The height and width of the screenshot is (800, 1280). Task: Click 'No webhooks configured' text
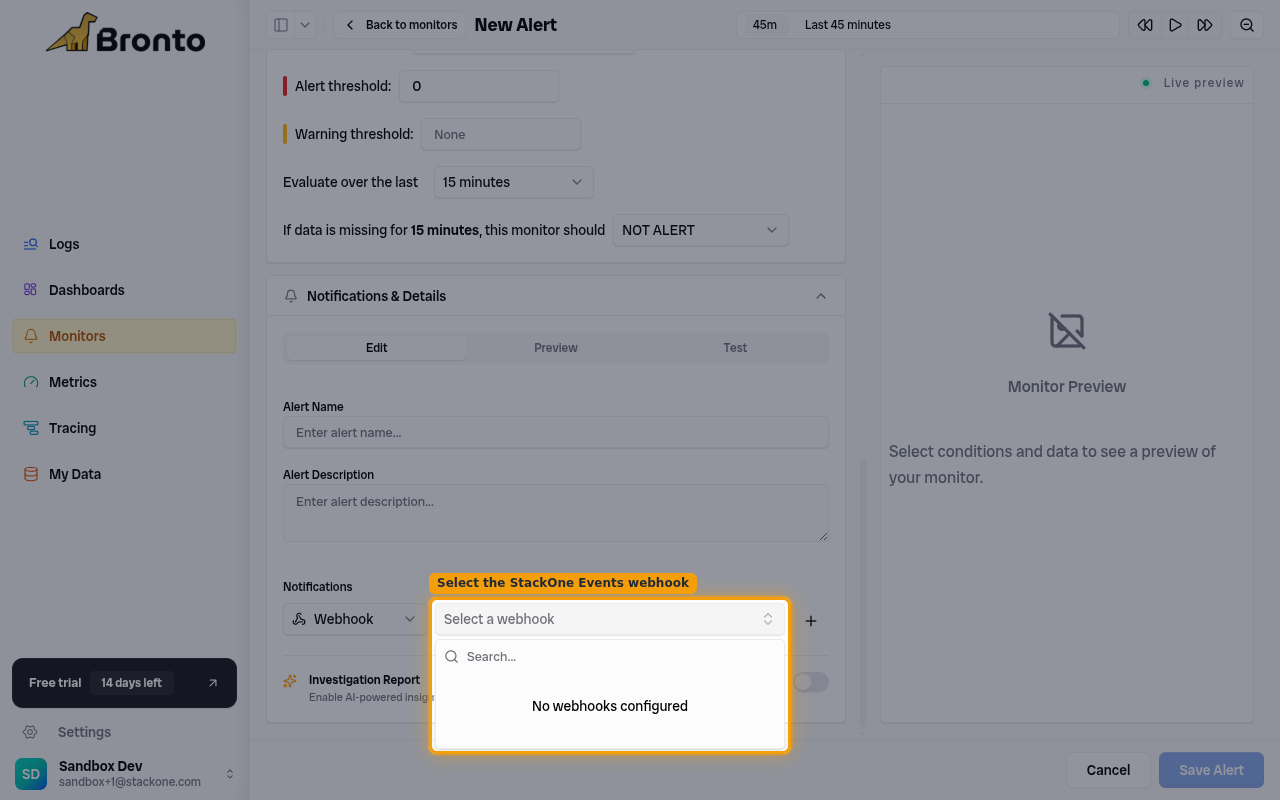[x=610, y=706]
